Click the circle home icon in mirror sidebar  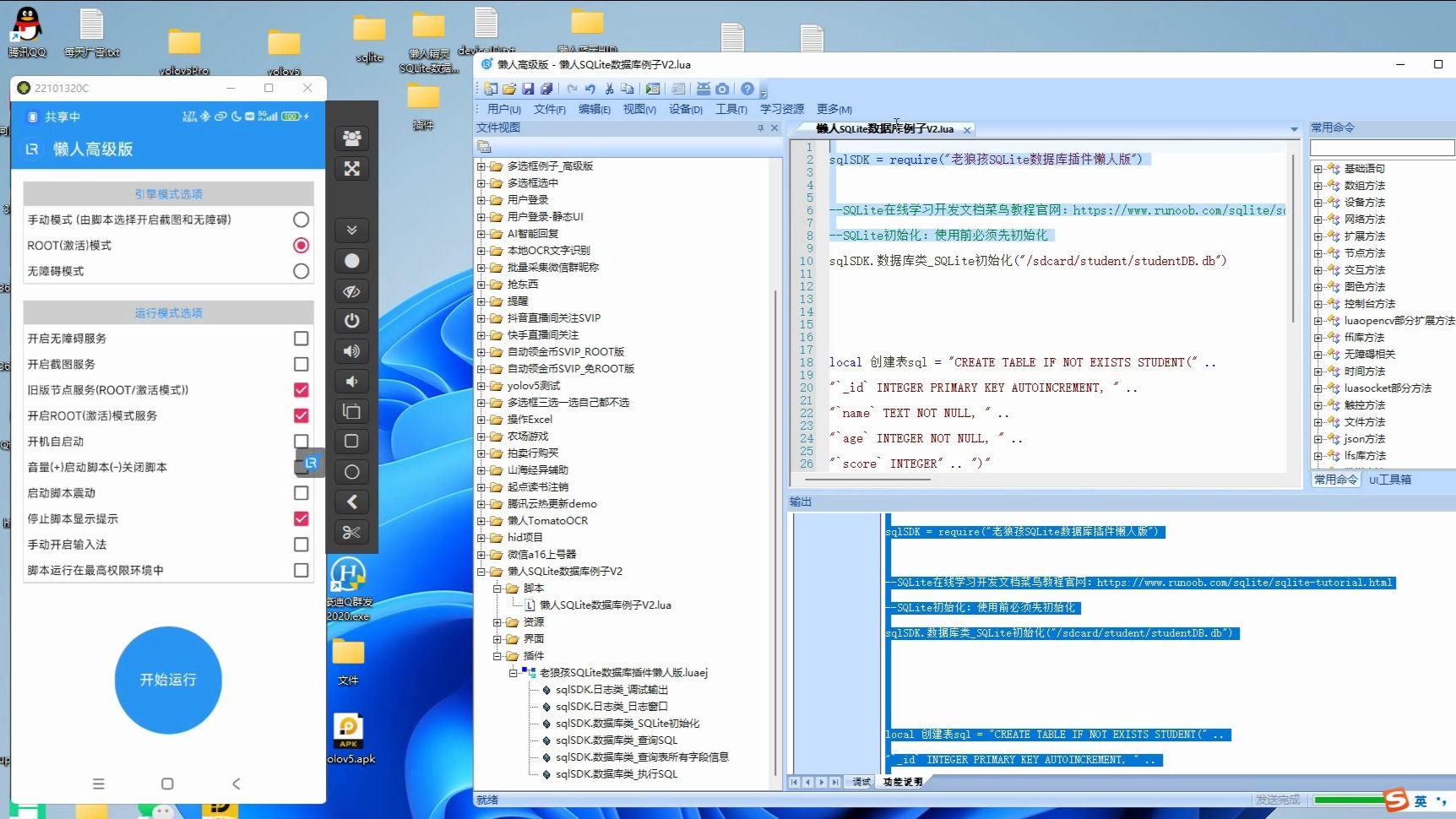click(352, 472)
